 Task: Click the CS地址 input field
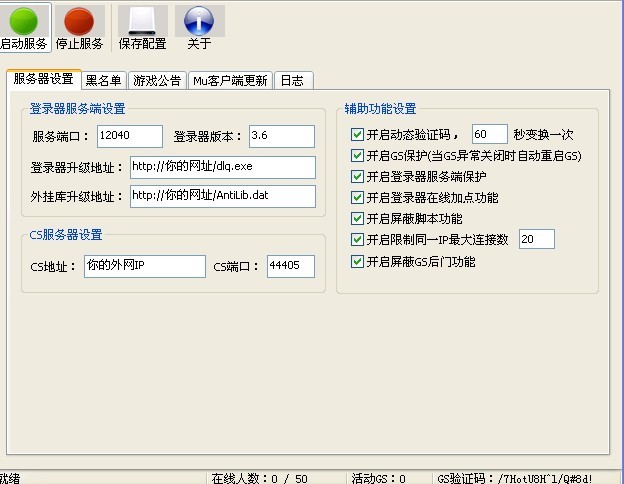[143, 266]
